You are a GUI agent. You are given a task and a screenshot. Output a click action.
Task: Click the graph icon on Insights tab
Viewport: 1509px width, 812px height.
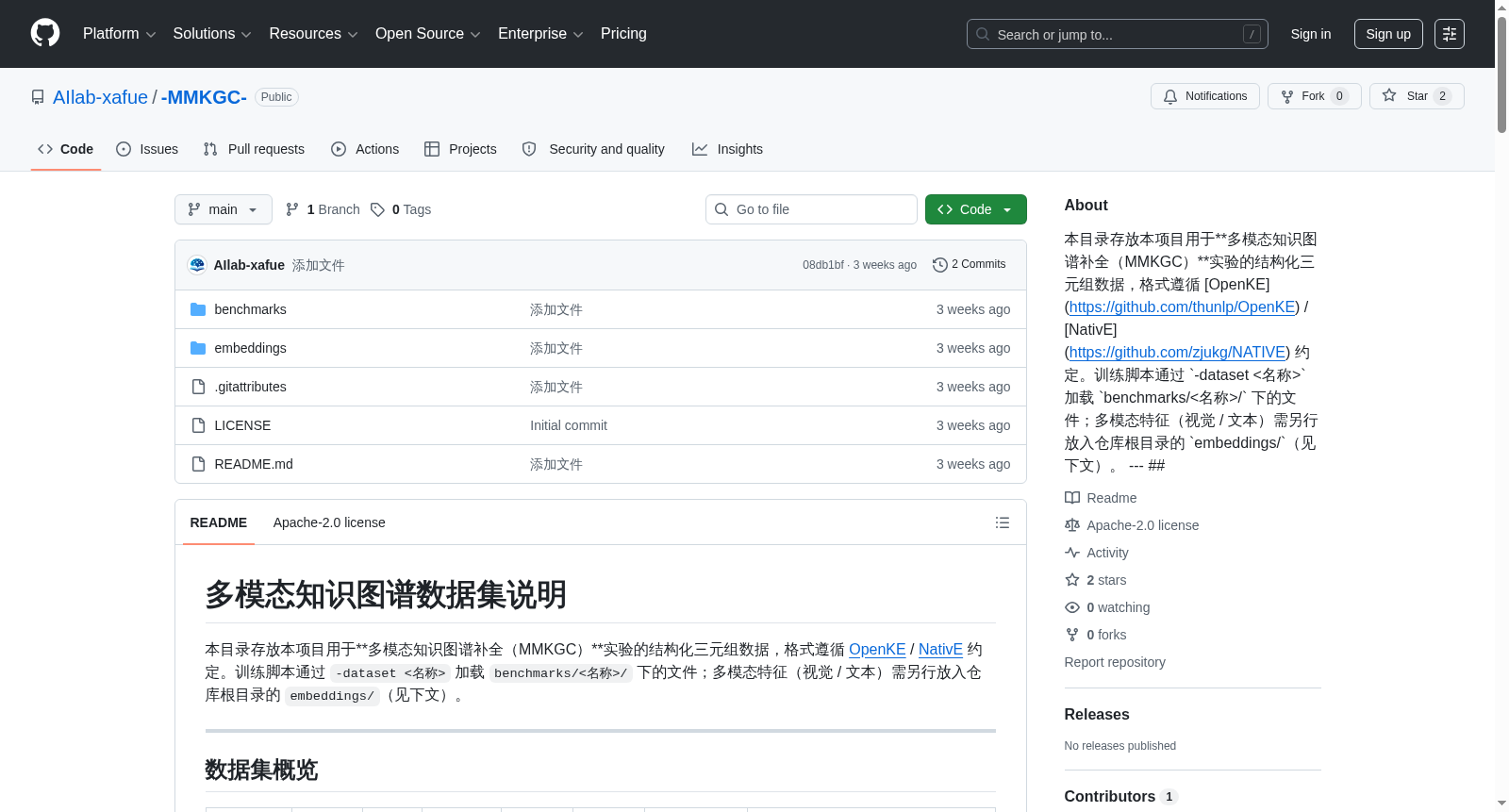(700, 149)
